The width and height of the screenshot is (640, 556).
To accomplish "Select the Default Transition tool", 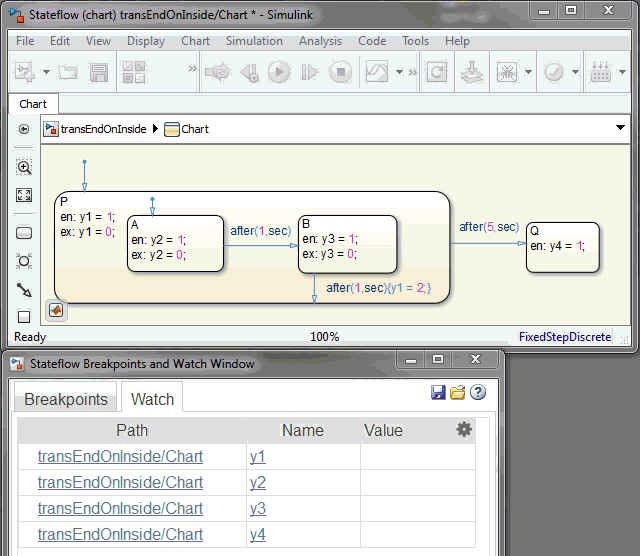I will coord(24,289).
